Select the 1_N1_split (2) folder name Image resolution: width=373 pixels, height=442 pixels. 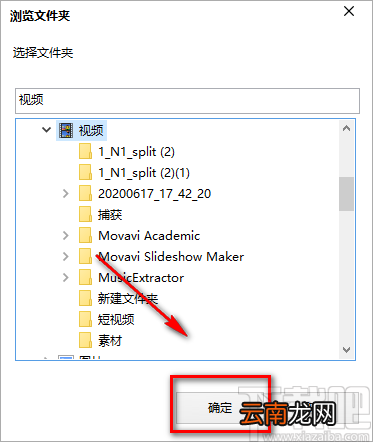click(136, 152)
